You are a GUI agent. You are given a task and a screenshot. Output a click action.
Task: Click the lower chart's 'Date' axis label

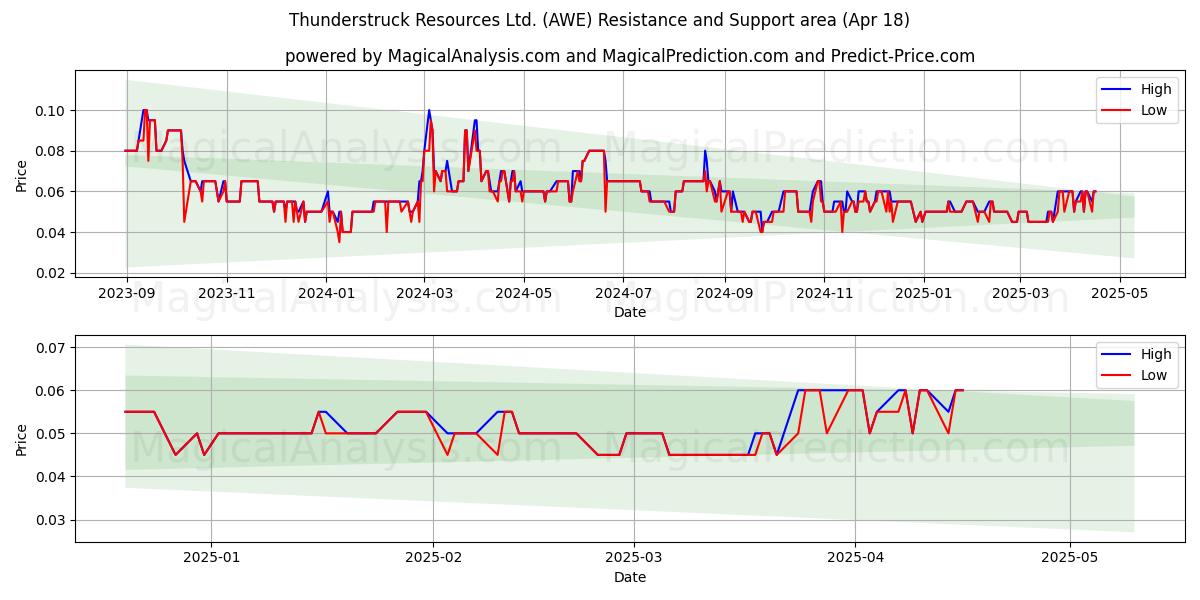(x=630, y=577)
